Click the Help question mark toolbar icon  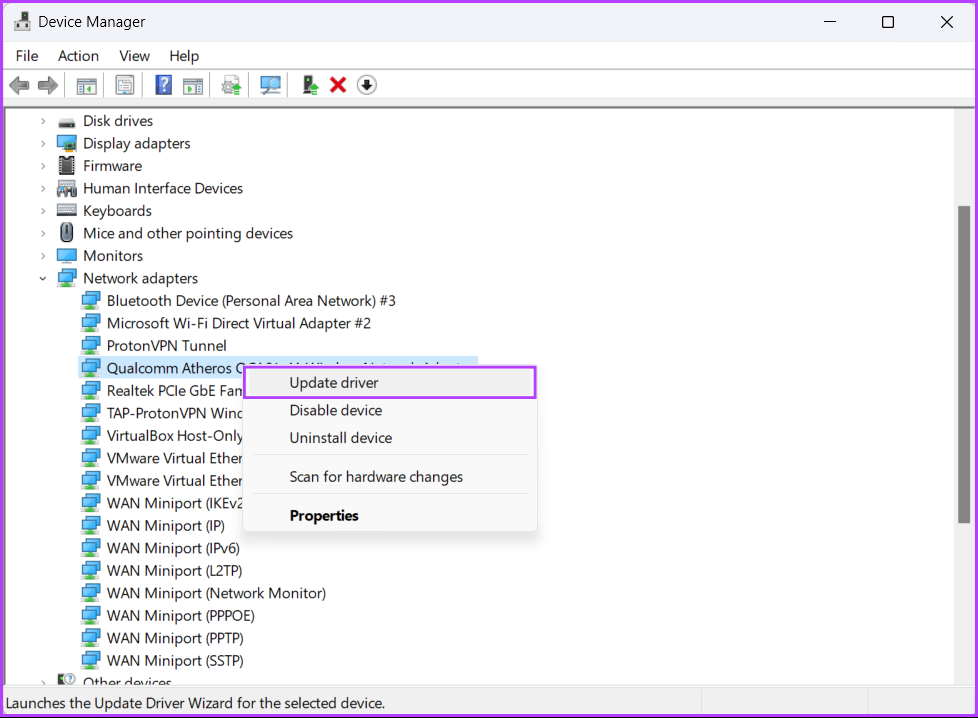[x=163, y=85]
